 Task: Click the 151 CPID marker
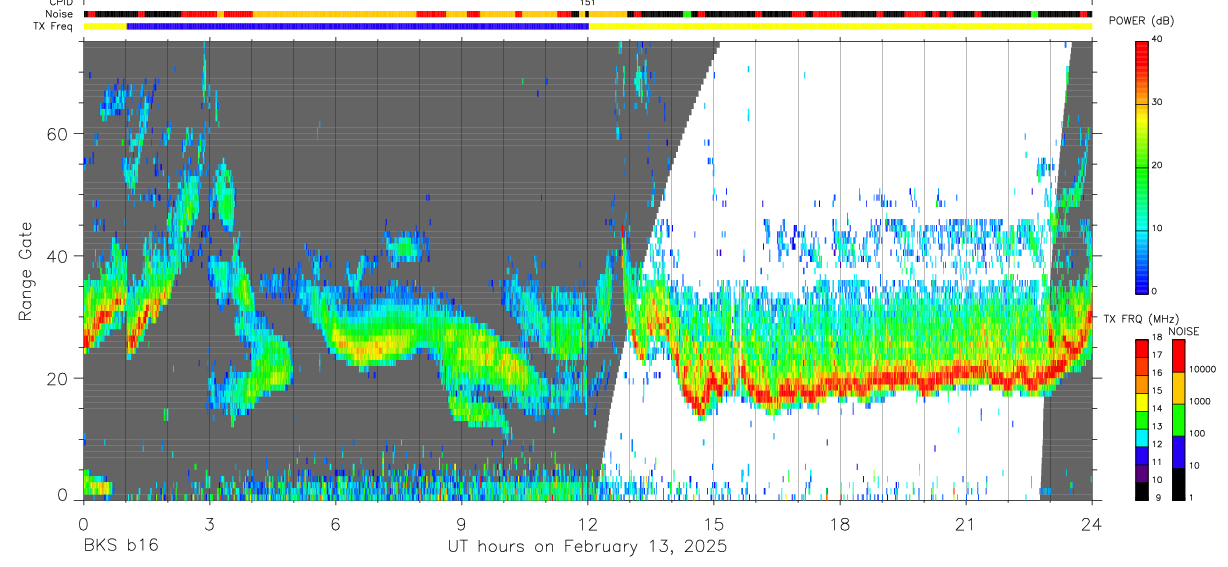point(588,4)
